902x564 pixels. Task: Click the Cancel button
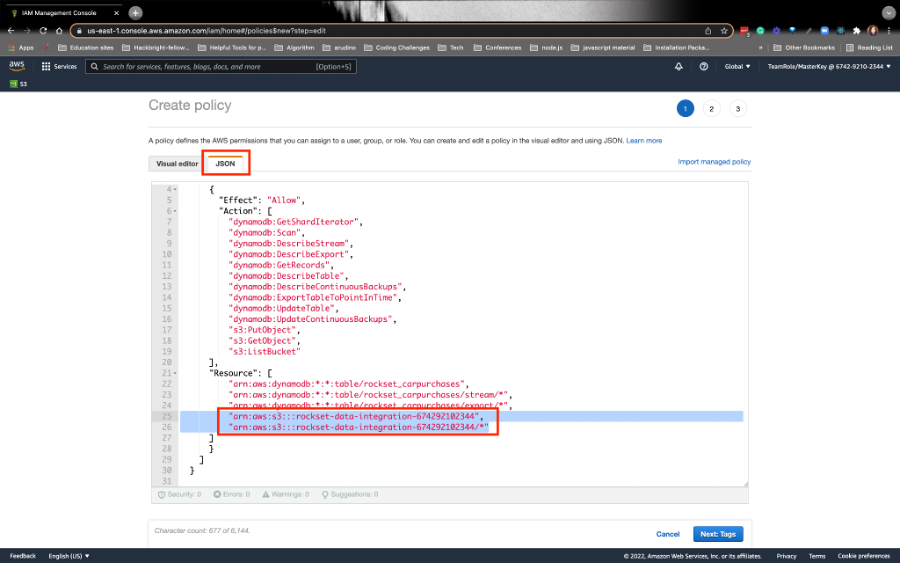[x=668, y=534]
